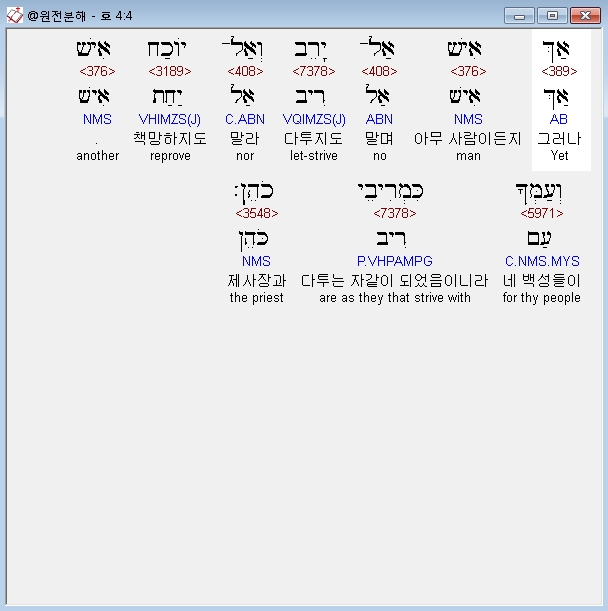This screenshot has width=608, height=611.
Task: Open Strong's number <3189>
Action: pos(170,71)
